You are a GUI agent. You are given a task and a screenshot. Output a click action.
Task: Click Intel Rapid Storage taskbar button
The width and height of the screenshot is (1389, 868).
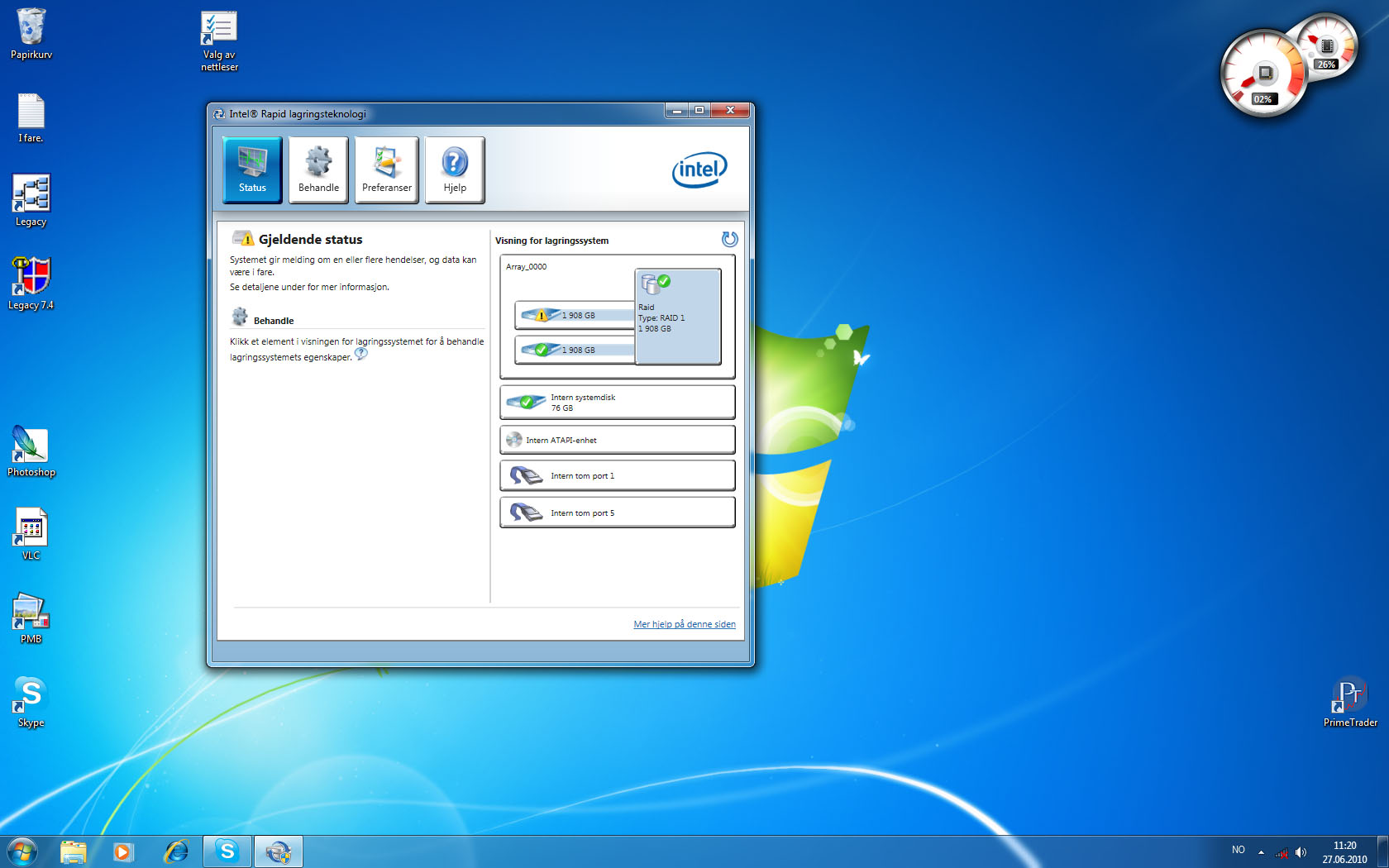click(279, 851)
